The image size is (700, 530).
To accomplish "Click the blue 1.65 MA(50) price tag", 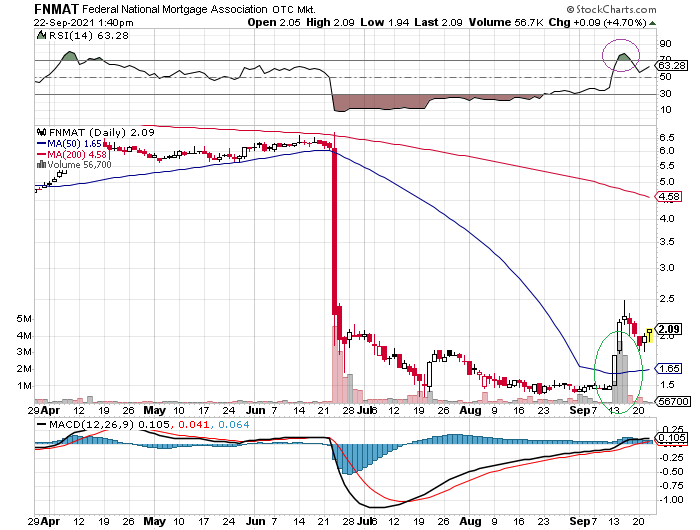I will pos(669,368).
